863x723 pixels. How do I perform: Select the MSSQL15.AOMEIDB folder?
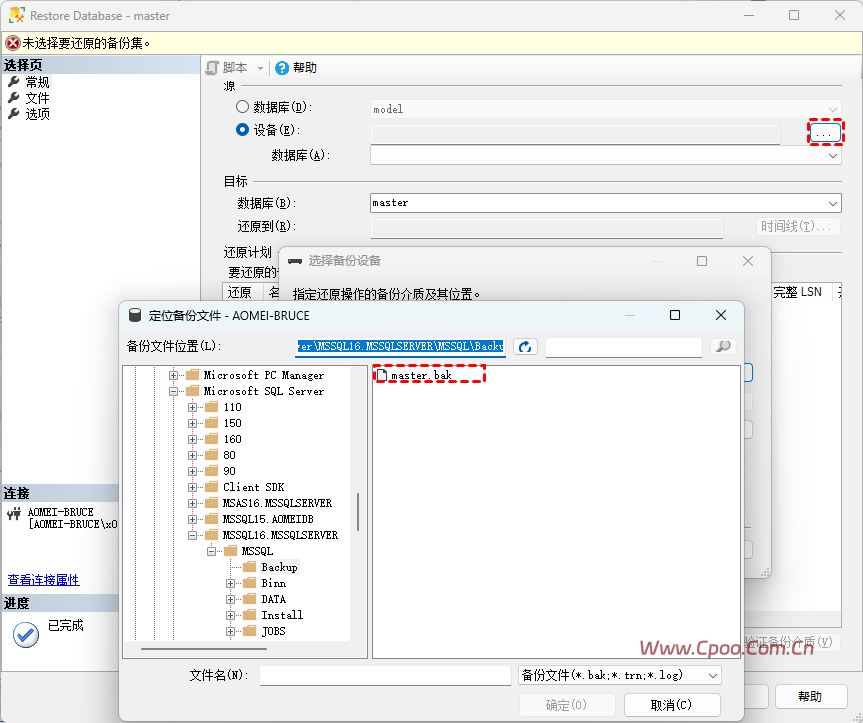pos(268,519)
